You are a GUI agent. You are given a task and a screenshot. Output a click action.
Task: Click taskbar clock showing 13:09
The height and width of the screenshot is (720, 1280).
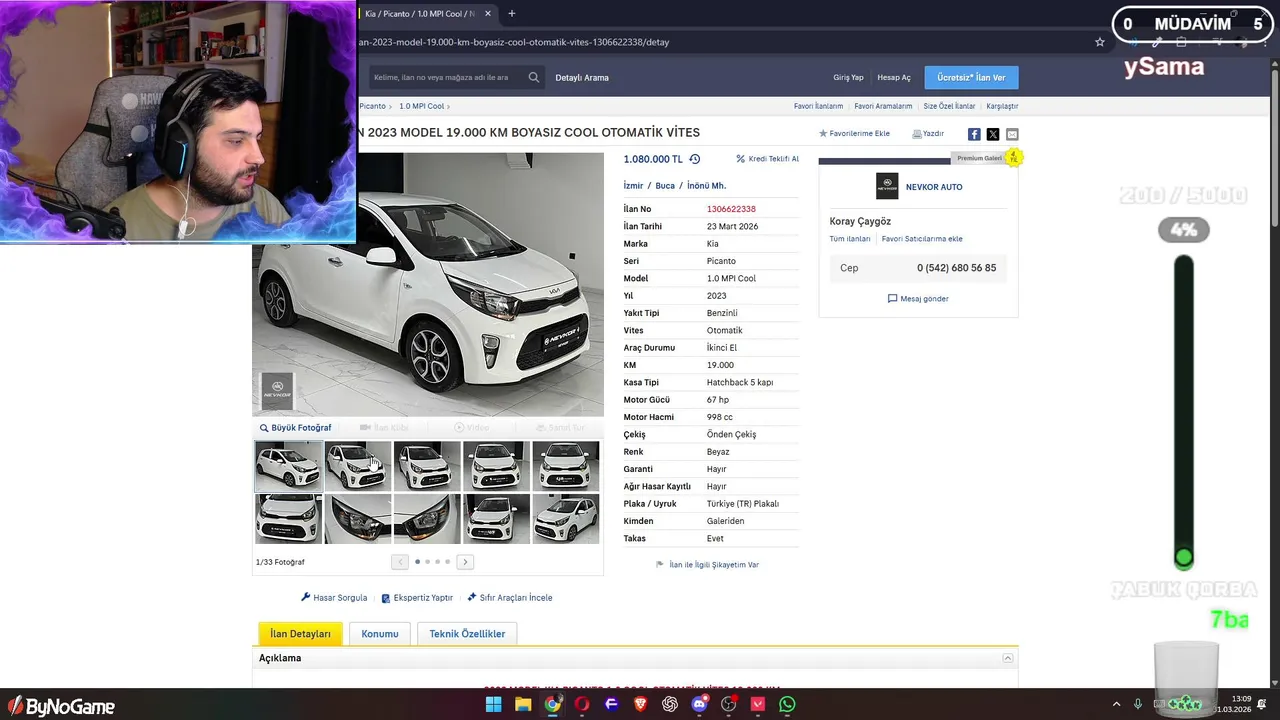[x=1241, y=698]
